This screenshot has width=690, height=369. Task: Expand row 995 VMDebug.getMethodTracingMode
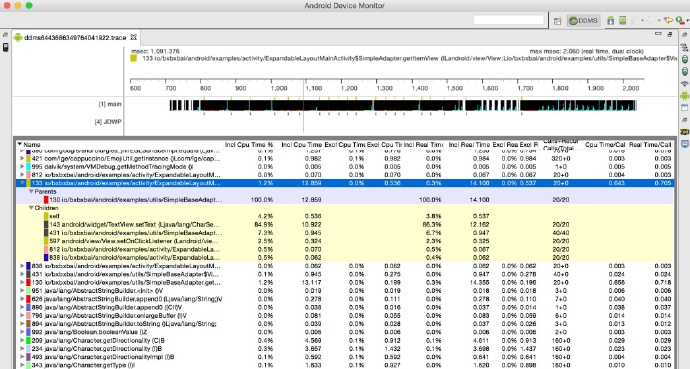coord(22,167)
